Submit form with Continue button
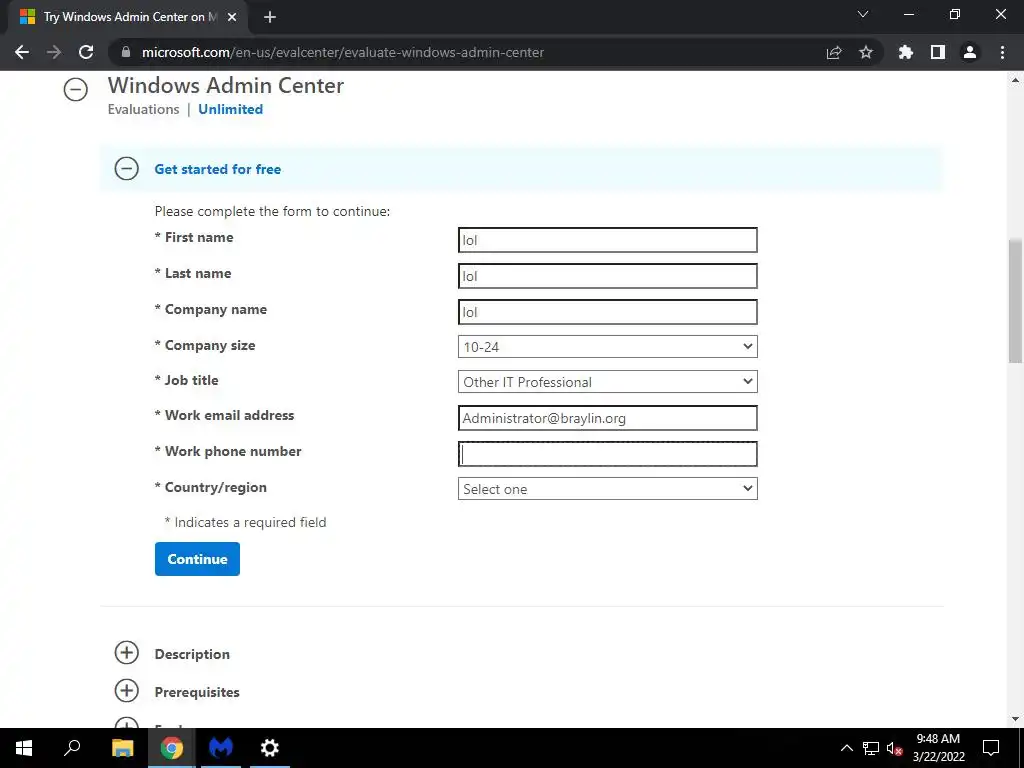 (197, 559)
